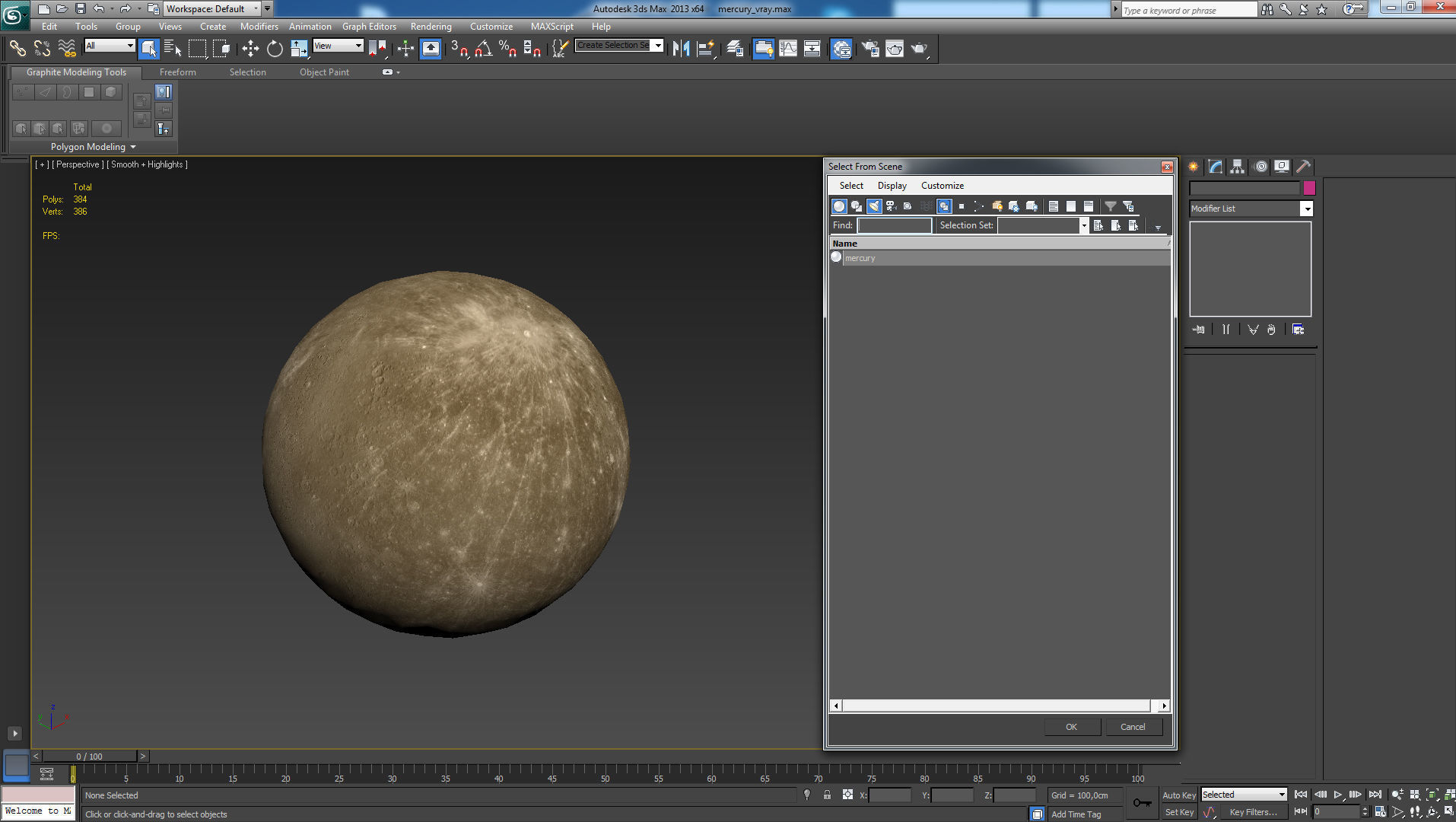Click the Render Production teapot icon
Viewport: 1456px width, 822px height.
click(x=919, y=49)
